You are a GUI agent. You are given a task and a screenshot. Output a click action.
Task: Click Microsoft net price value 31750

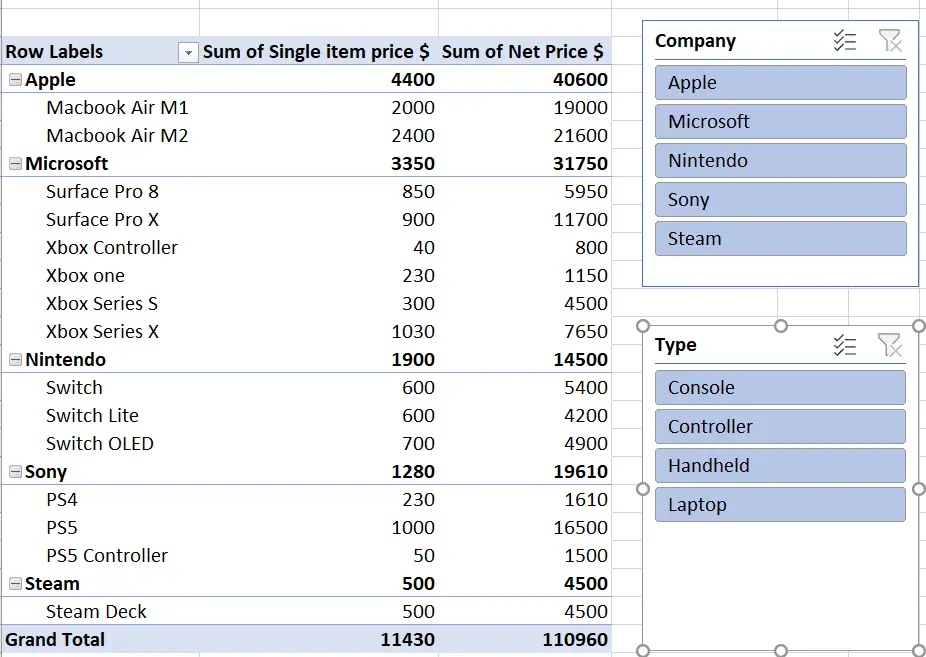coord(580,164)
